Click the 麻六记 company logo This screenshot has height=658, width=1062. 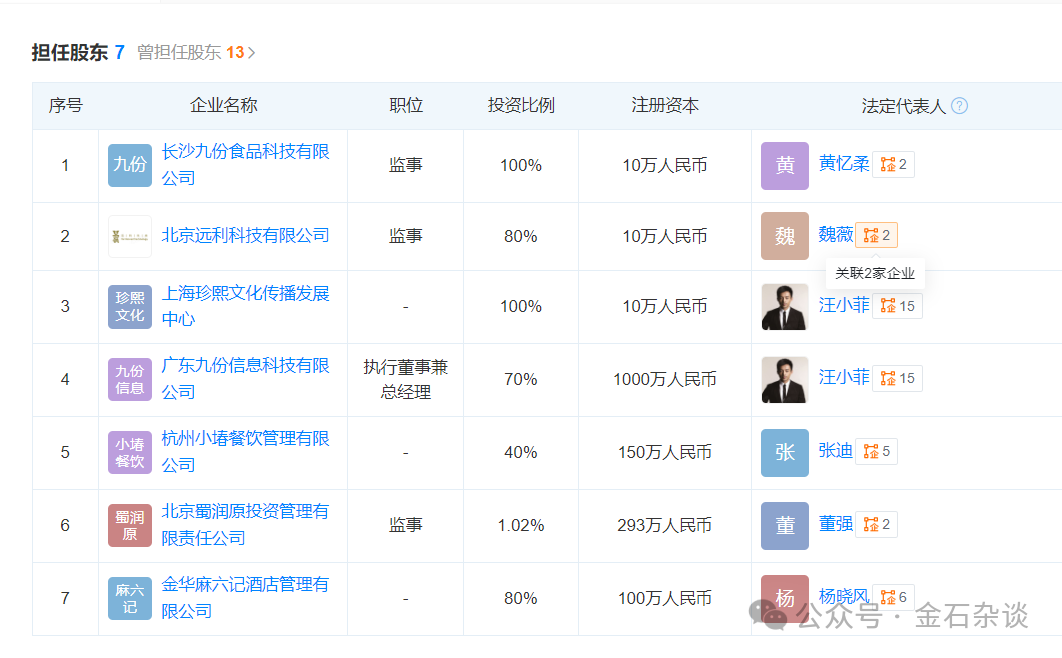click(x=130, y=598)
